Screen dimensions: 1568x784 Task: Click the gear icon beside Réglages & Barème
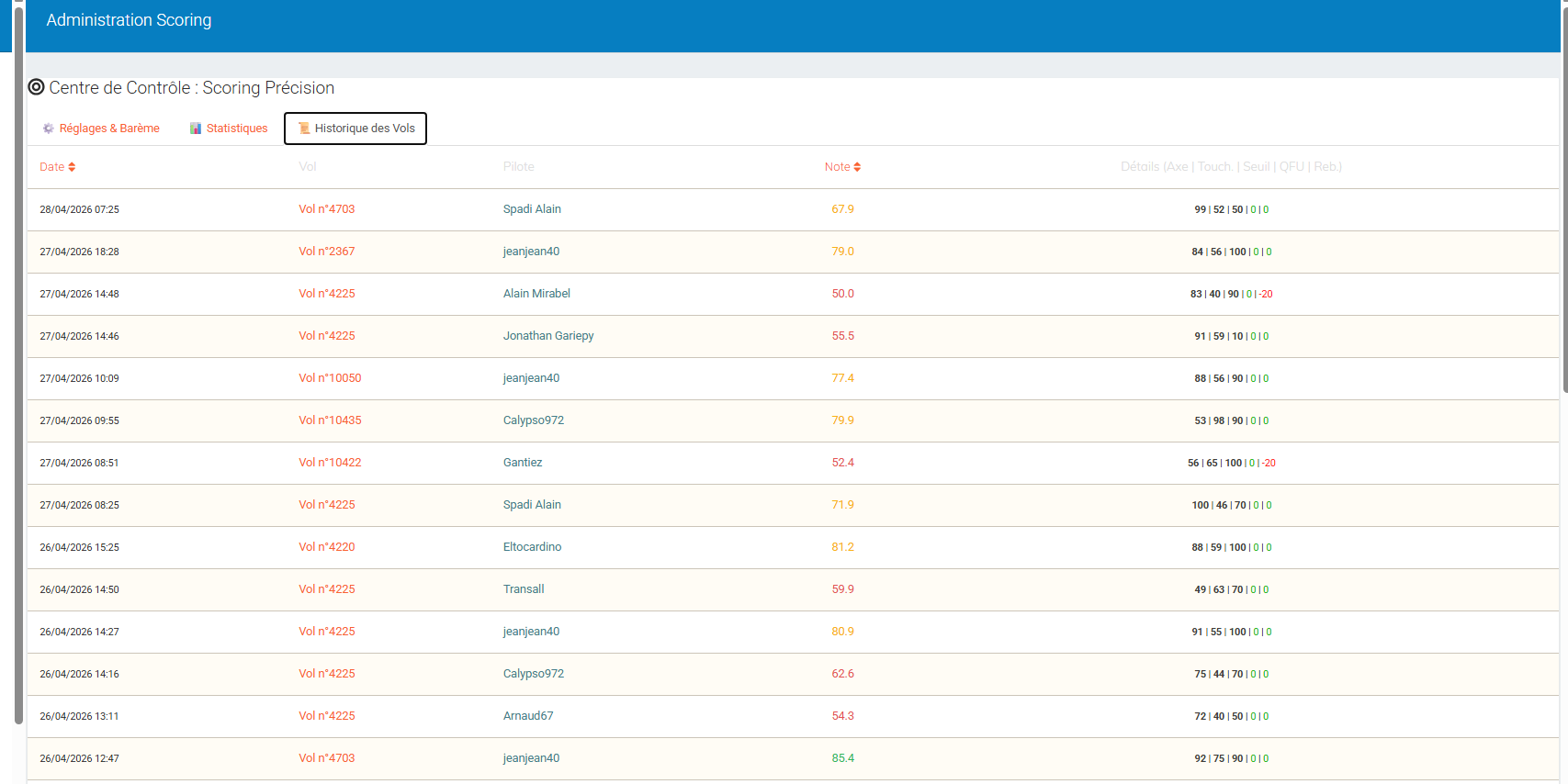click(49, 129)
